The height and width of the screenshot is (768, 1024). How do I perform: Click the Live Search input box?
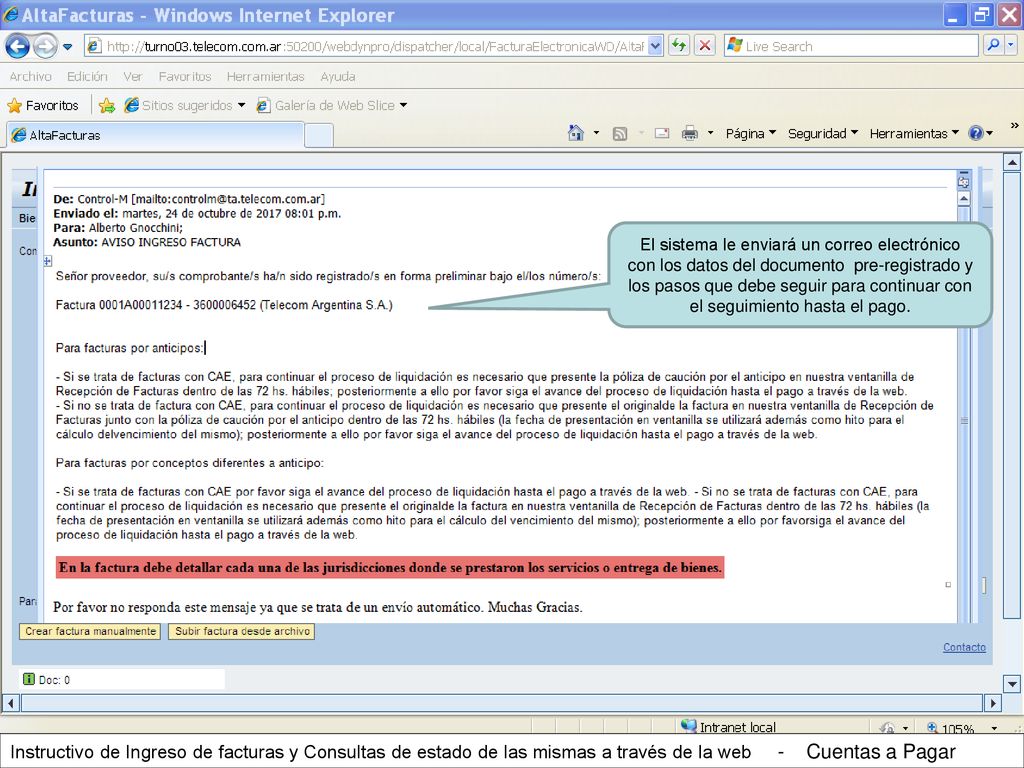[x=851, y=46]
